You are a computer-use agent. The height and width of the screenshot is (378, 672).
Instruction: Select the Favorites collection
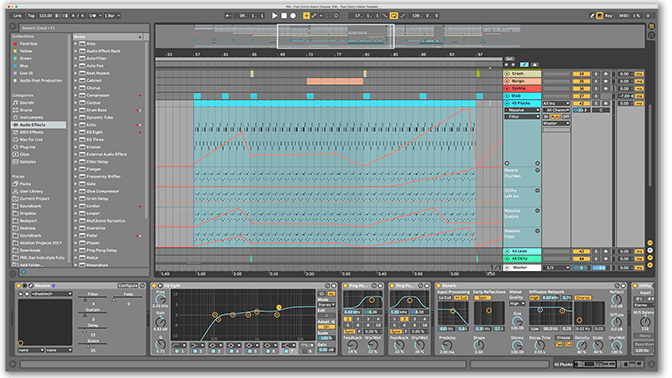(x=28, y=44)
